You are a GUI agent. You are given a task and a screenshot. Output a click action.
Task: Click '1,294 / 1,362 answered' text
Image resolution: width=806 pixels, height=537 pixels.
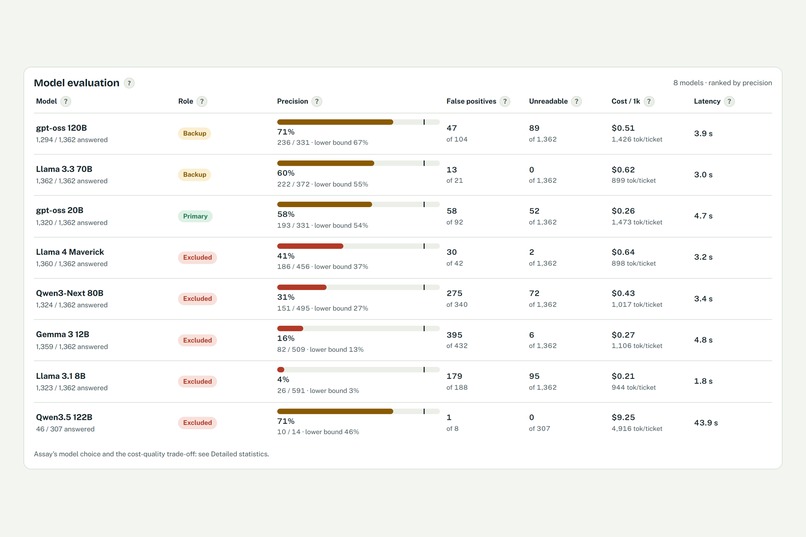(71, 140)
